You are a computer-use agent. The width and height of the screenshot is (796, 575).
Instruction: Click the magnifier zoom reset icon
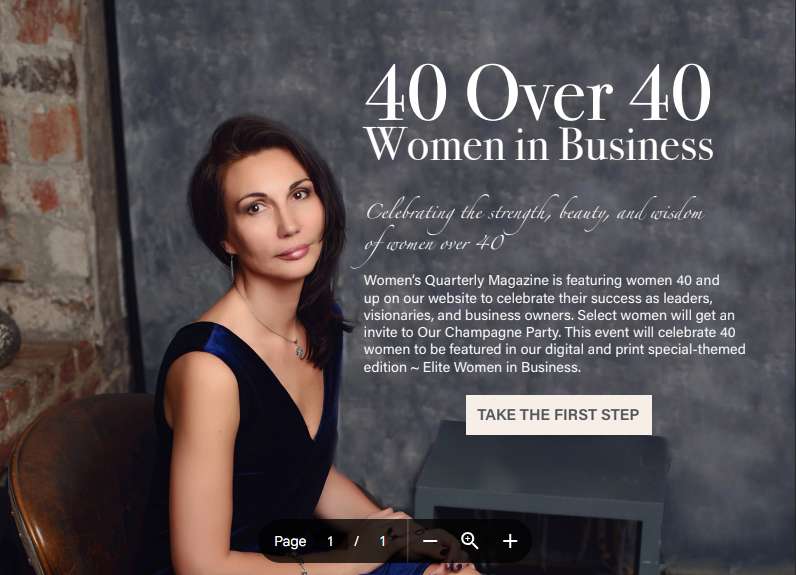tap(469, 541)
